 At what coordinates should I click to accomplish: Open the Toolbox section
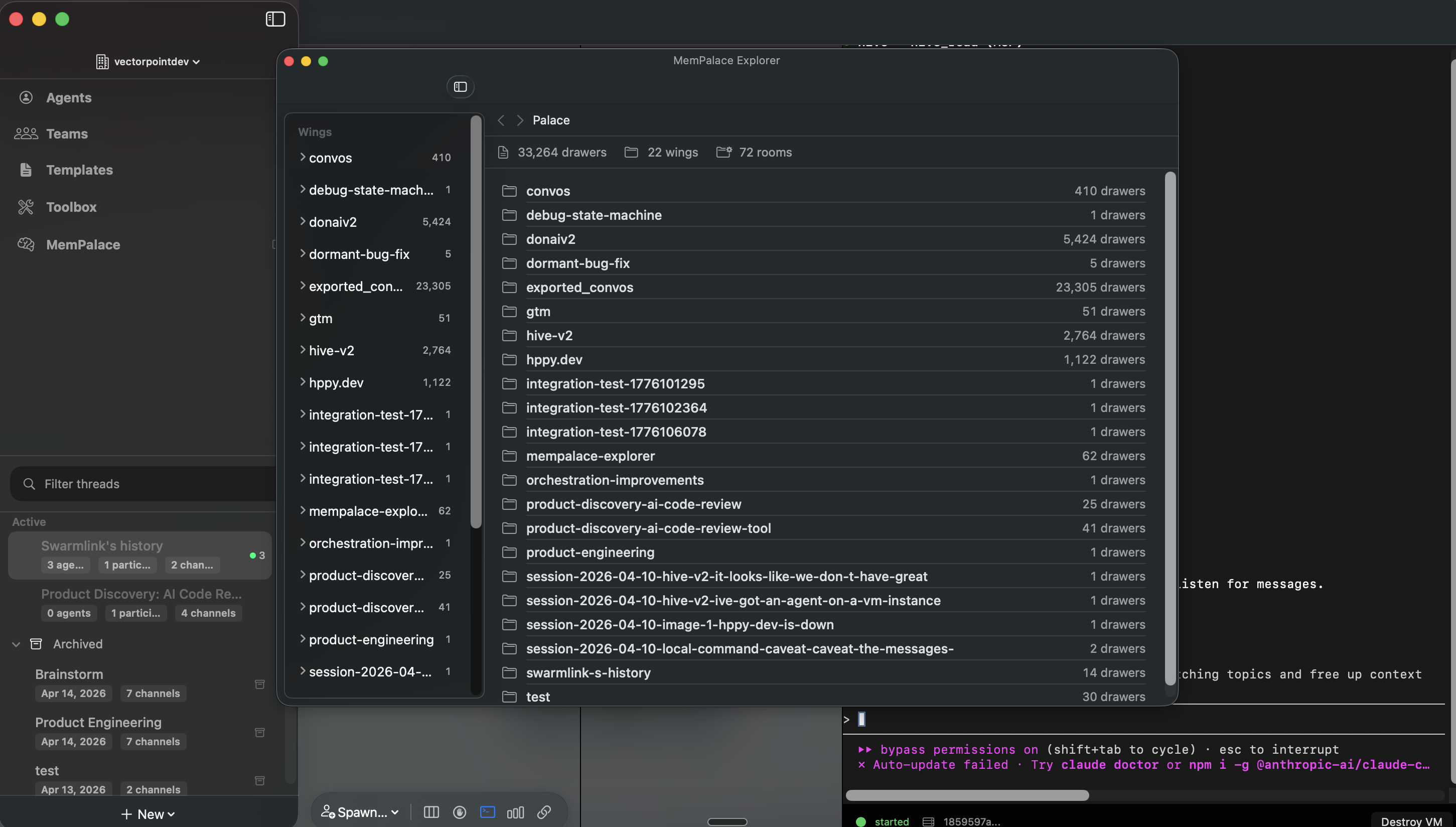click(x=71, y=207)
